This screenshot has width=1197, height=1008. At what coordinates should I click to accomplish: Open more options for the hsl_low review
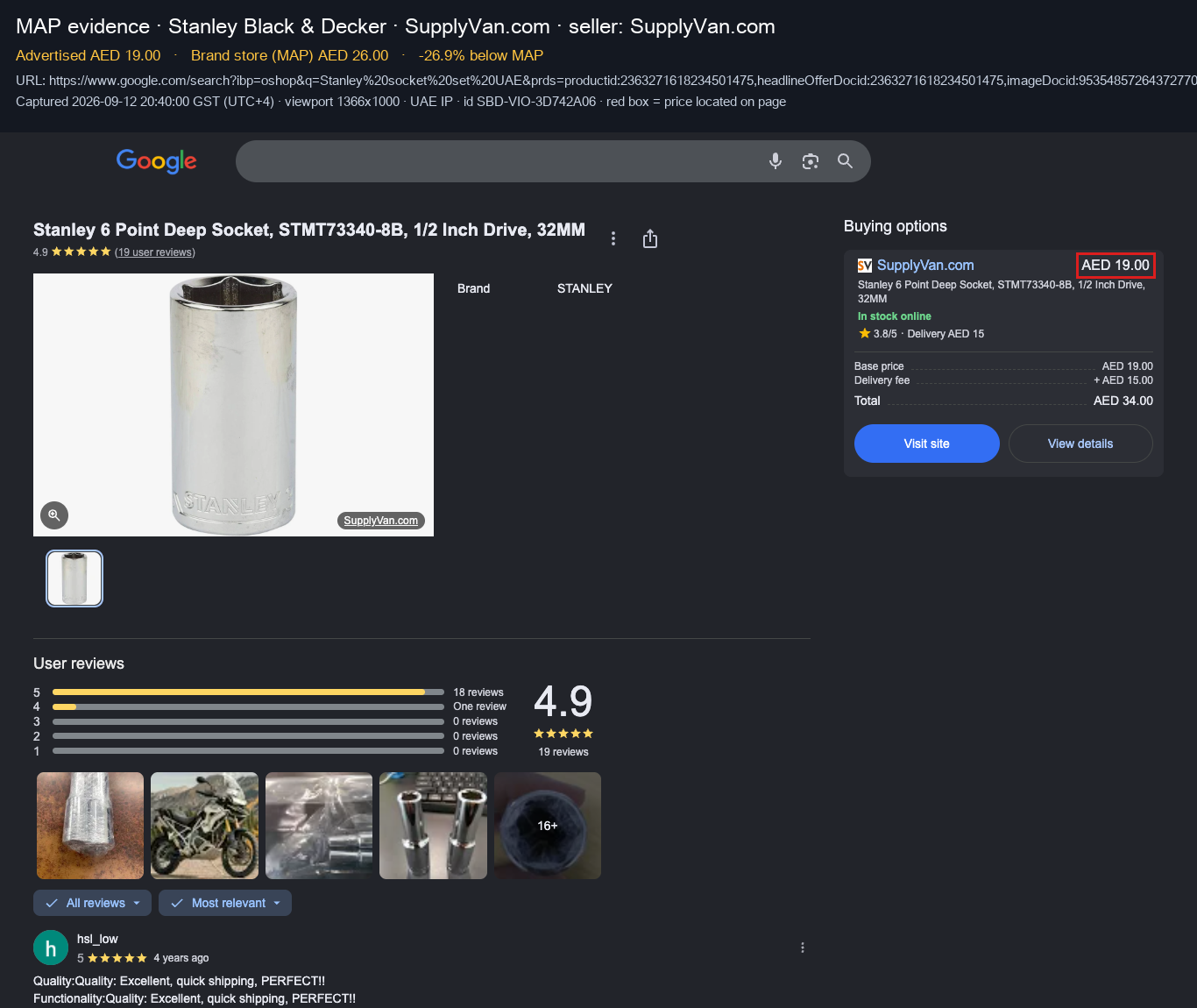point(803,948)
